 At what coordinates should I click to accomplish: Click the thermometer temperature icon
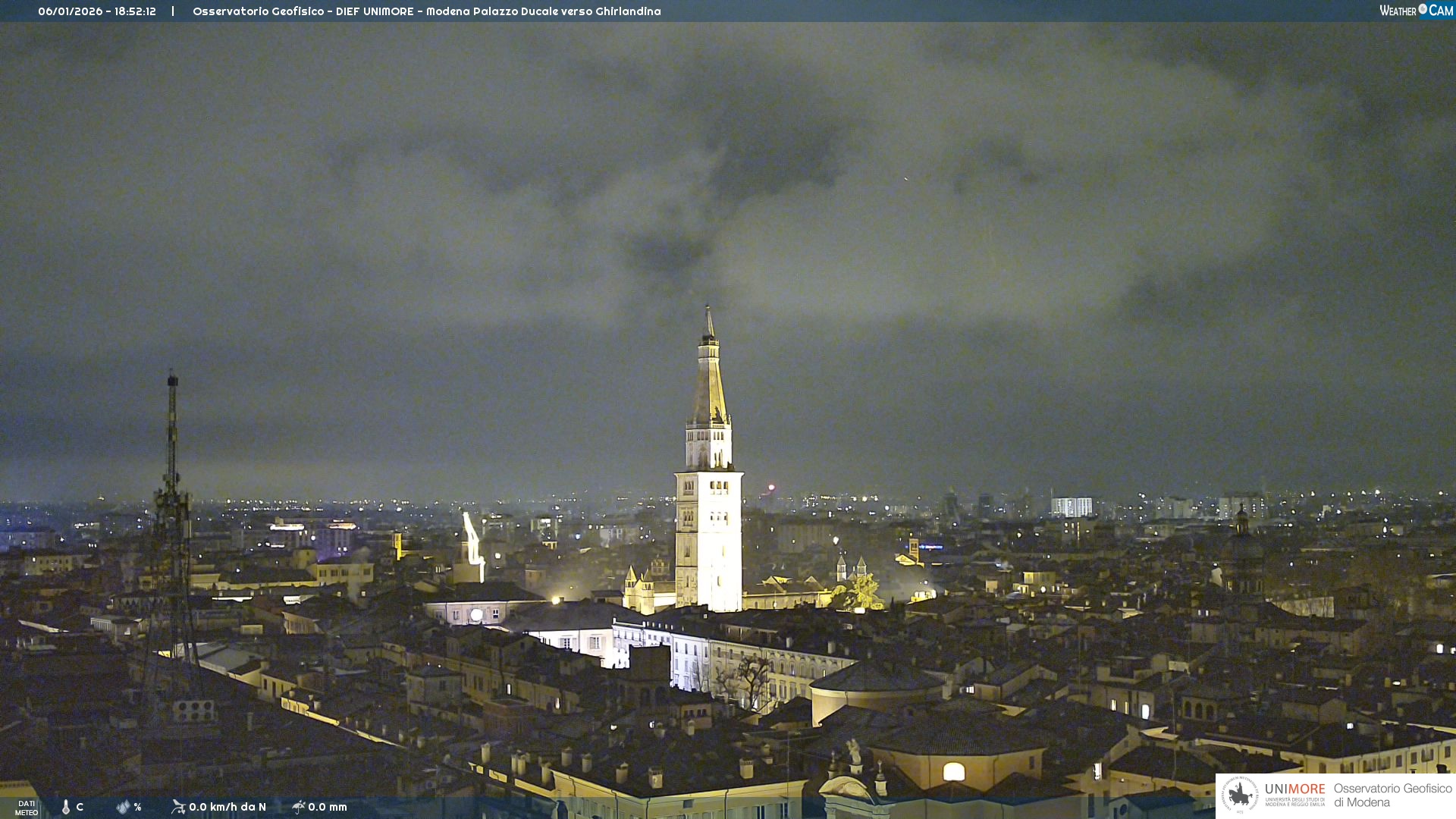pyautogui.click(x=66, y=807)
